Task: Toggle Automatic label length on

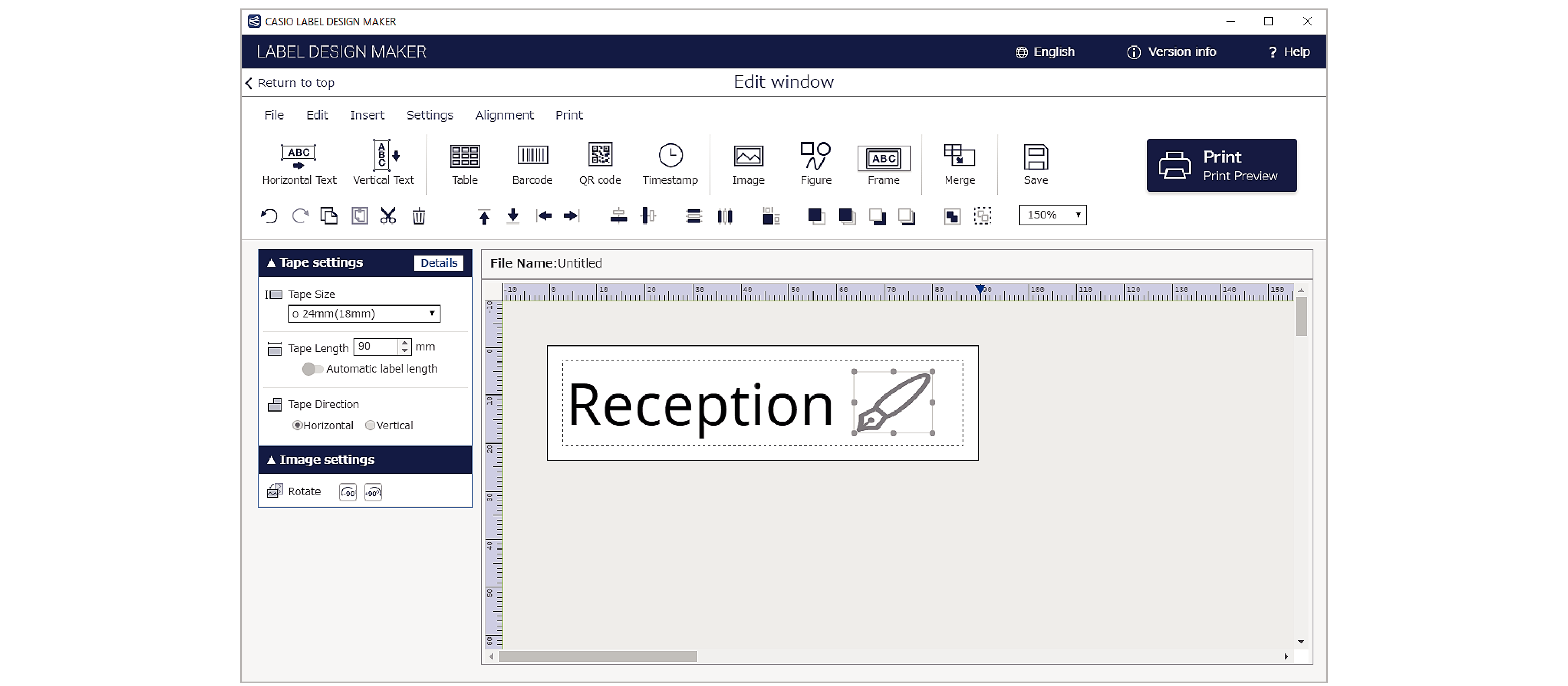Action: click(x=311, y=368)
